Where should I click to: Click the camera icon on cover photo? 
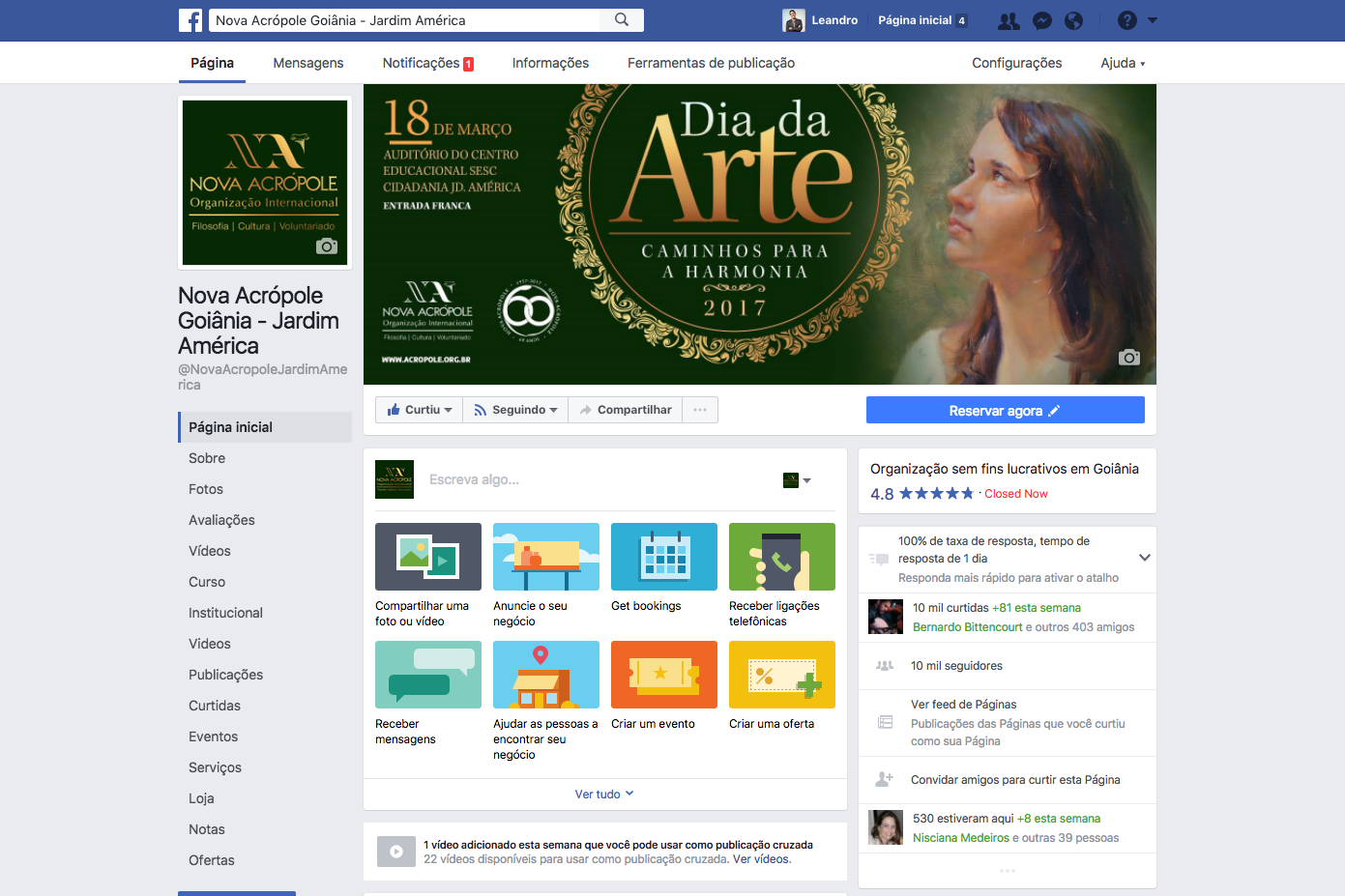pyautogui.click(x=1129, y=357)
